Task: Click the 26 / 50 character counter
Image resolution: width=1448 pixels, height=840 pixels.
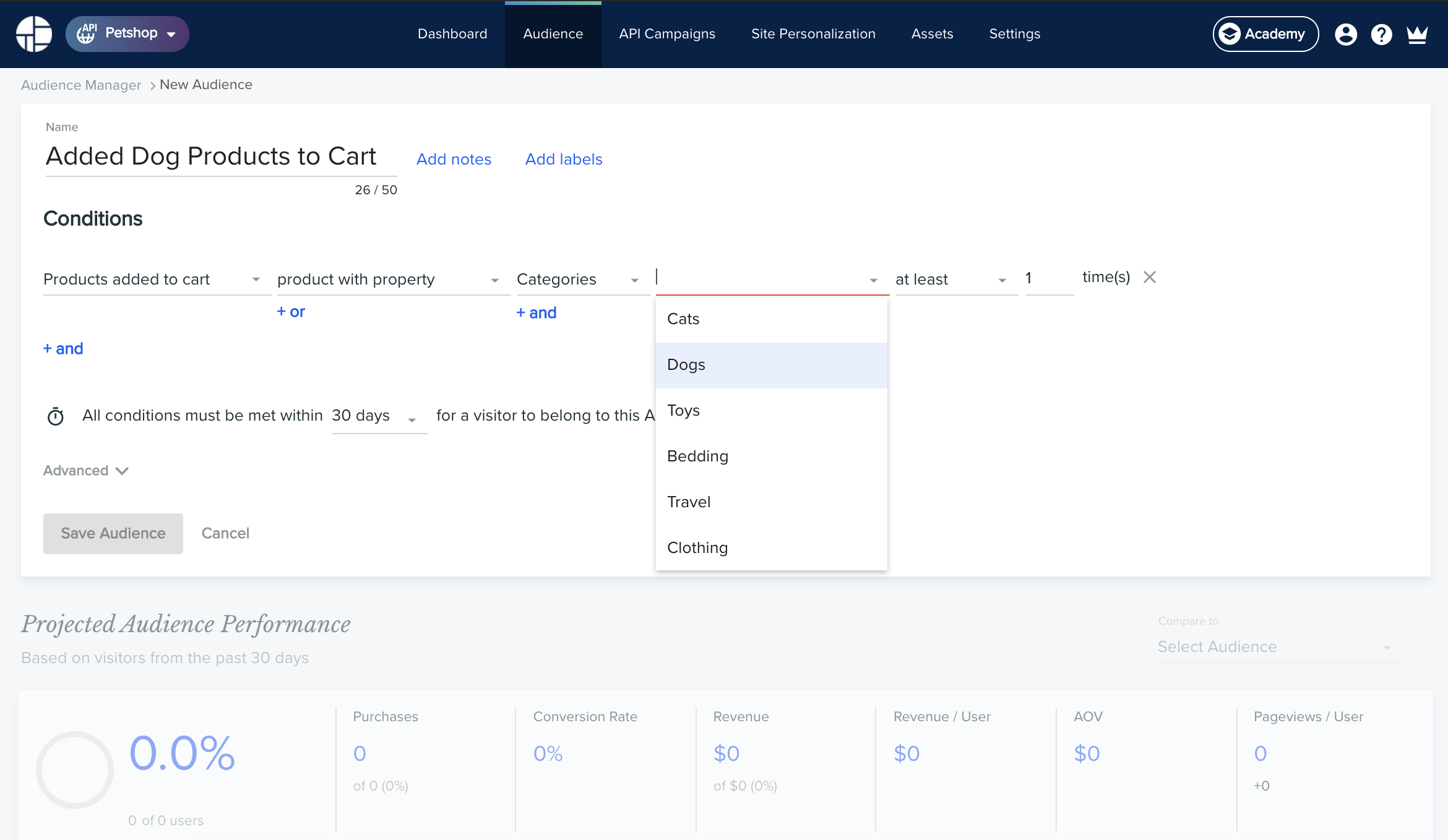Action: pos(376,190)
